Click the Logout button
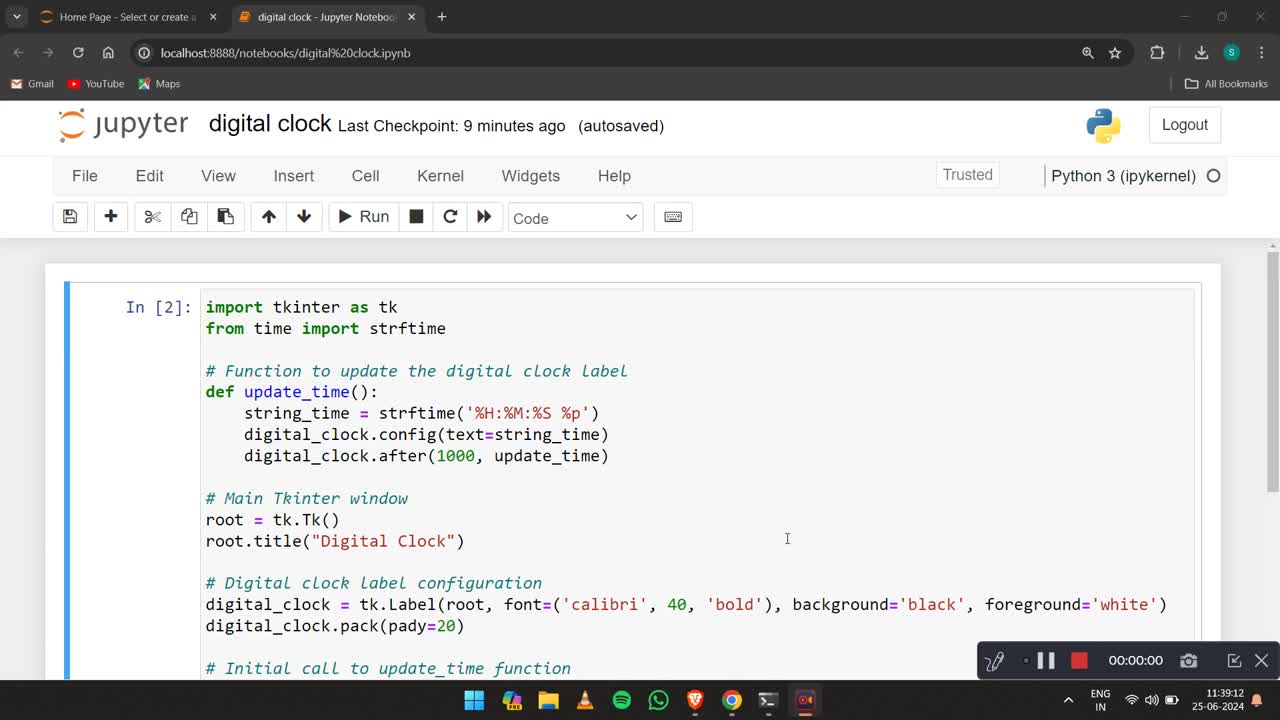 click(1185, 125)
